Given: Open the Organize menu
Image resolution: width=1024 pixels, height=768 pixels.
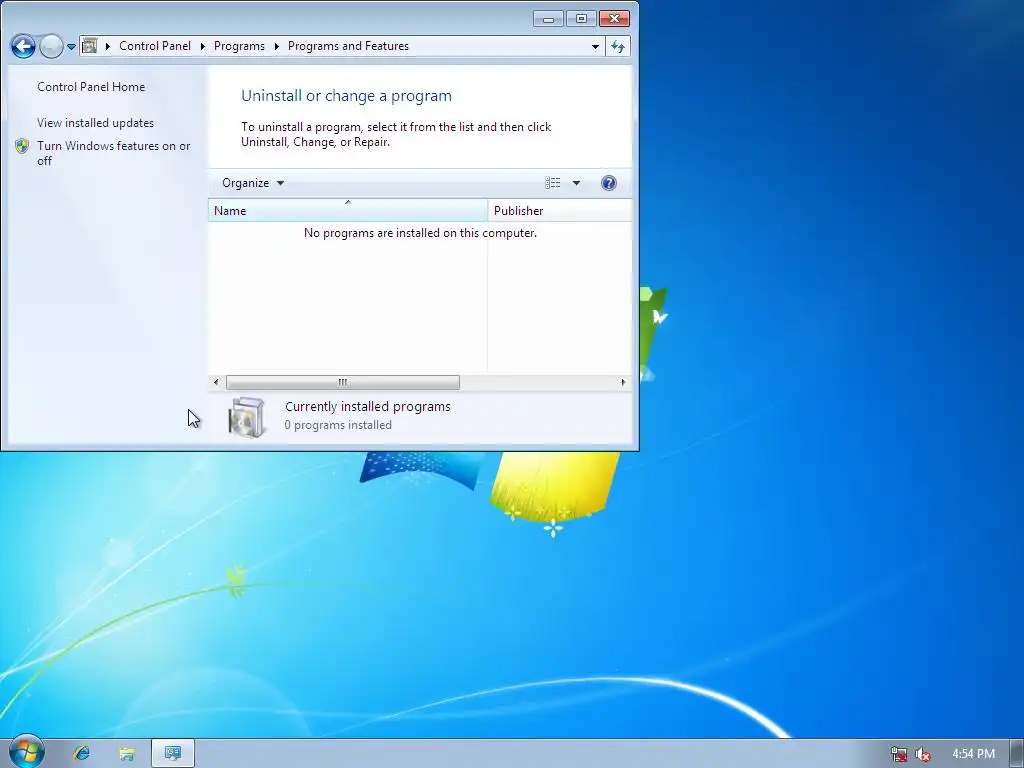Looking at the screenshot, I should pyautogui.click(x=253, y=183).
